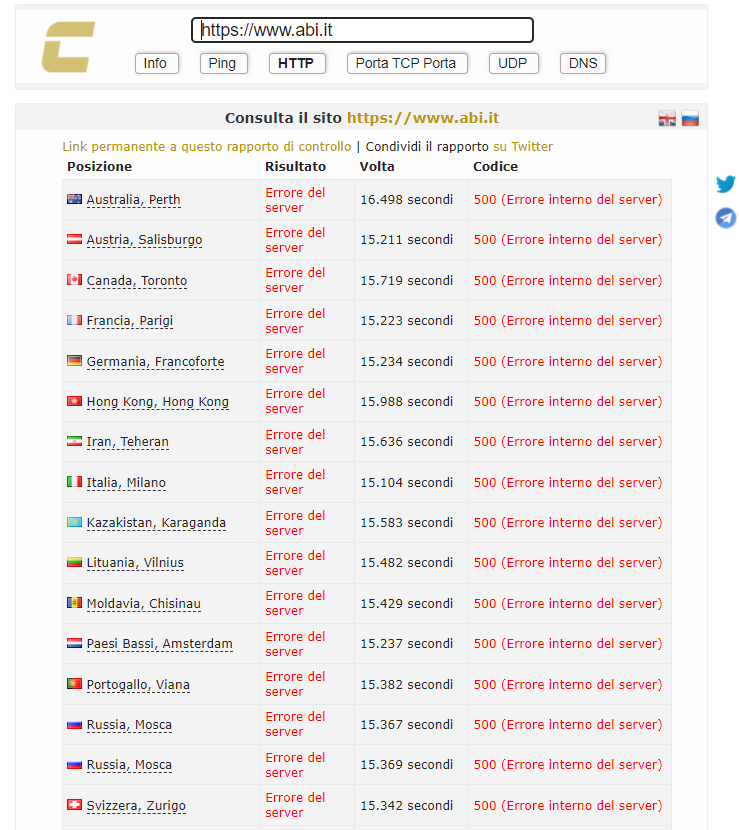Switch language using the Russian flag icon
Screen dimensions: 739x830
[690, 119]
